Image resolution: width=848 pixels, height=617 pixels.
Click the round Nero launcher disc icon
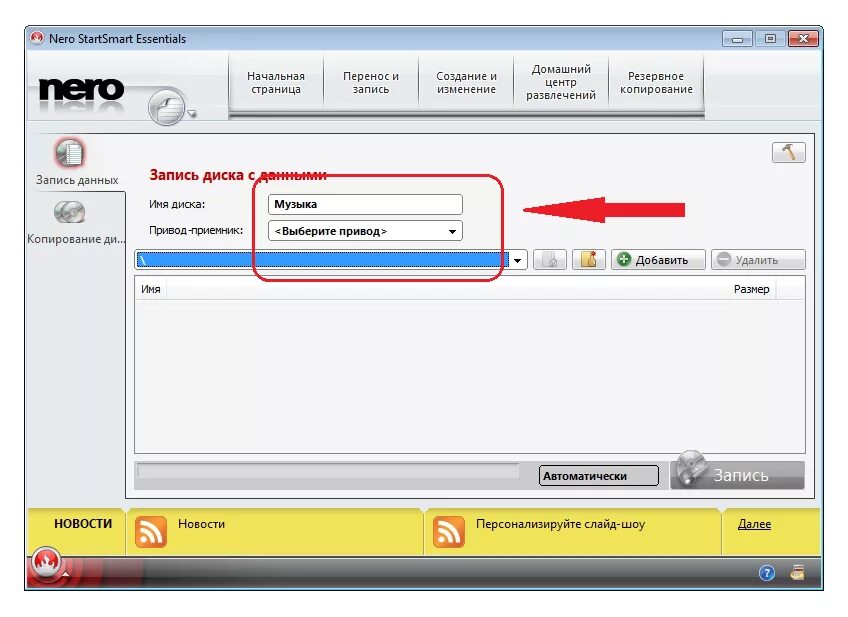click(x=167, y=107)
